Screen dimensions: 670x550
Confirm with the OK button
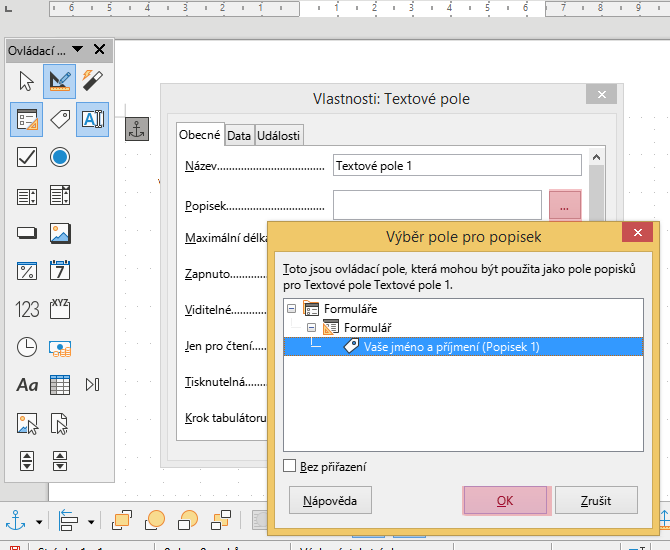505,500
